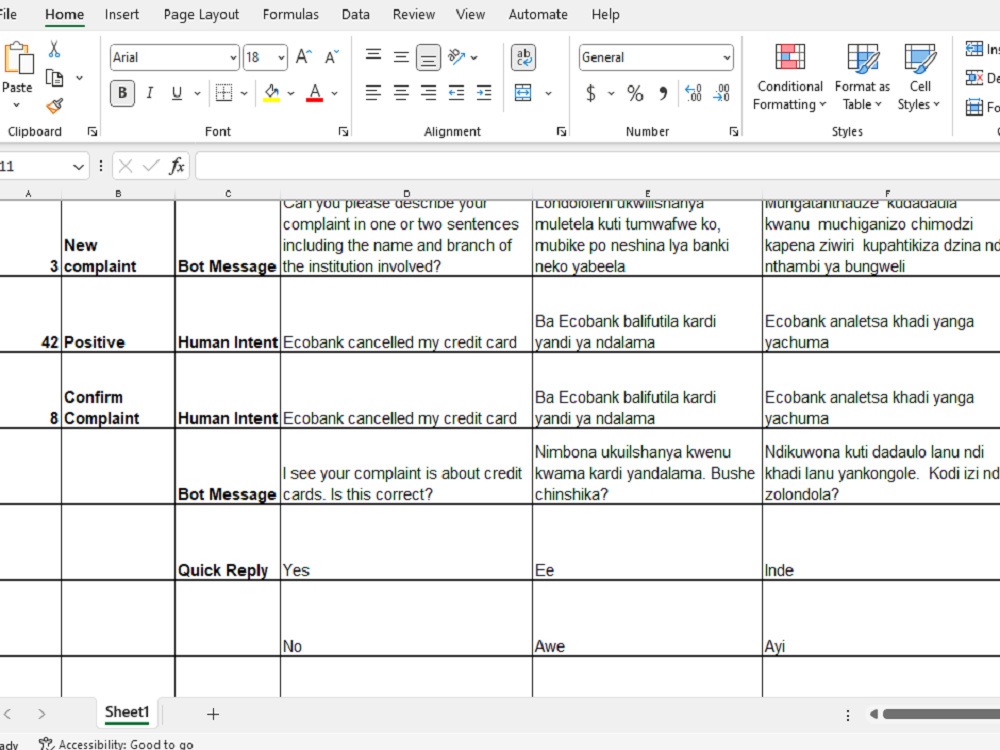
Task: Apply red font color
Action: [x=314, y=93]
